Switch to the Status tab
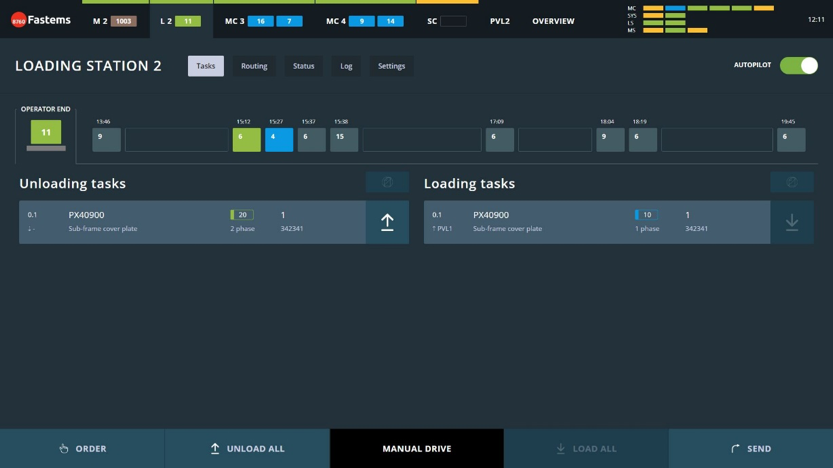The width and height of the screenshot is (833, 468). 303,66
